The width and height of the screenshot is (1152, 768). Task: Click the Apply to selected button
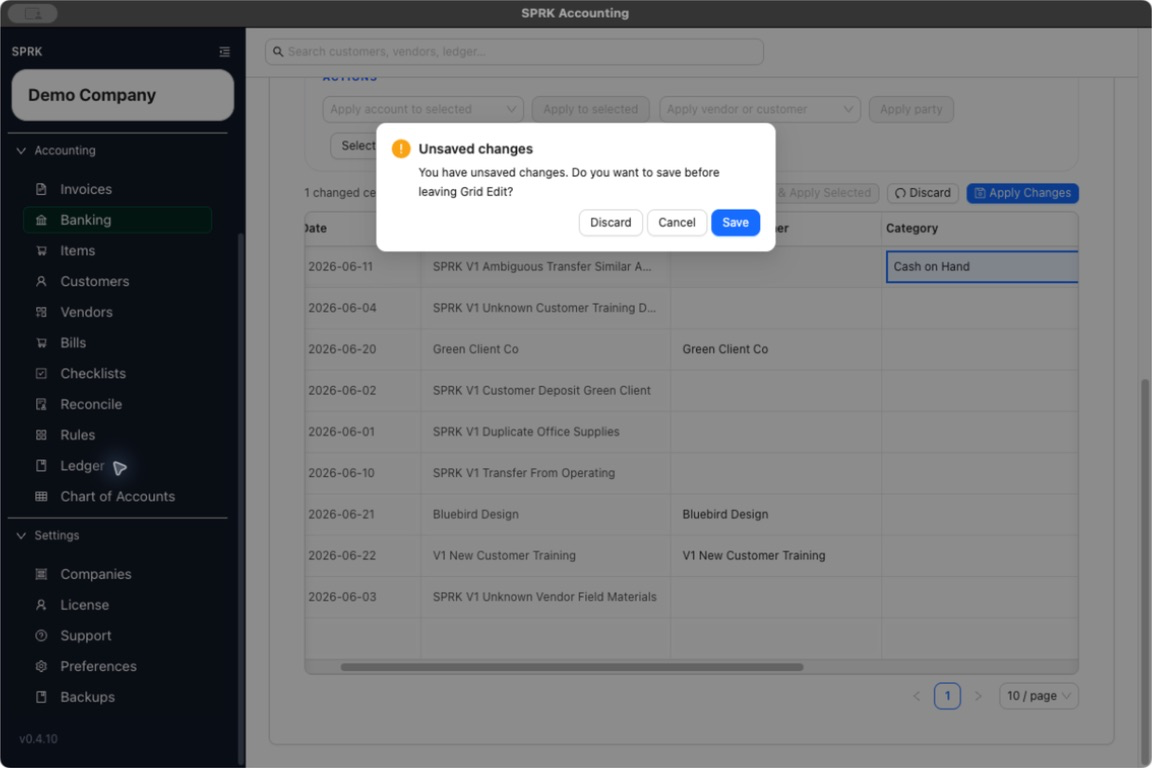pos(591,110)
